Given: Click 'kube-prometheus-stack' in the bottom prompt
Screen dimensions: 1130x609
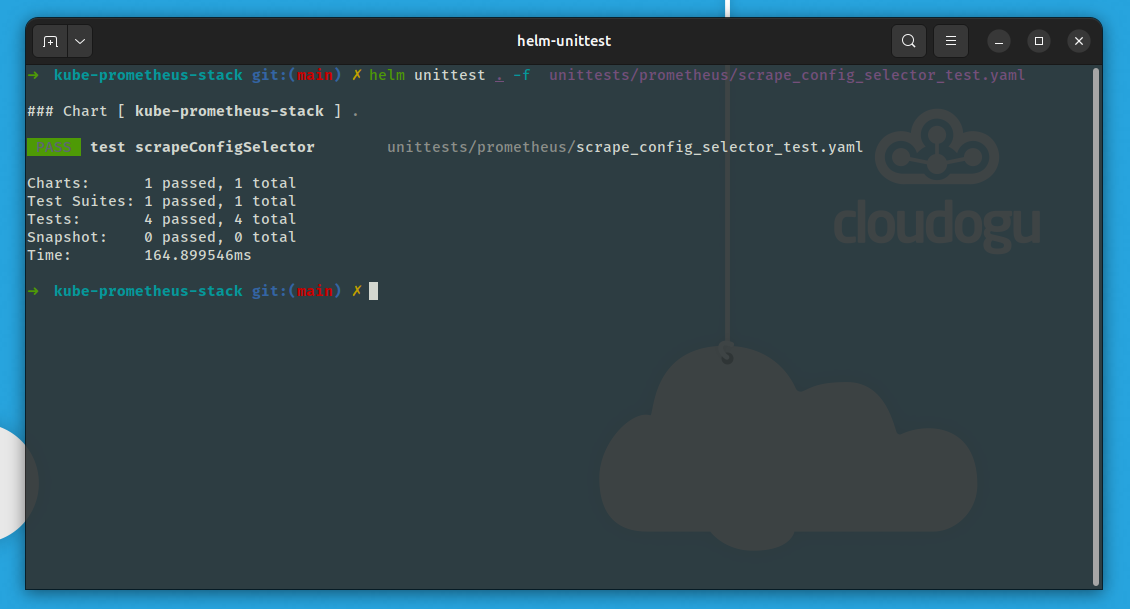Looking at the screenshot, I should (x=148, y=291).
